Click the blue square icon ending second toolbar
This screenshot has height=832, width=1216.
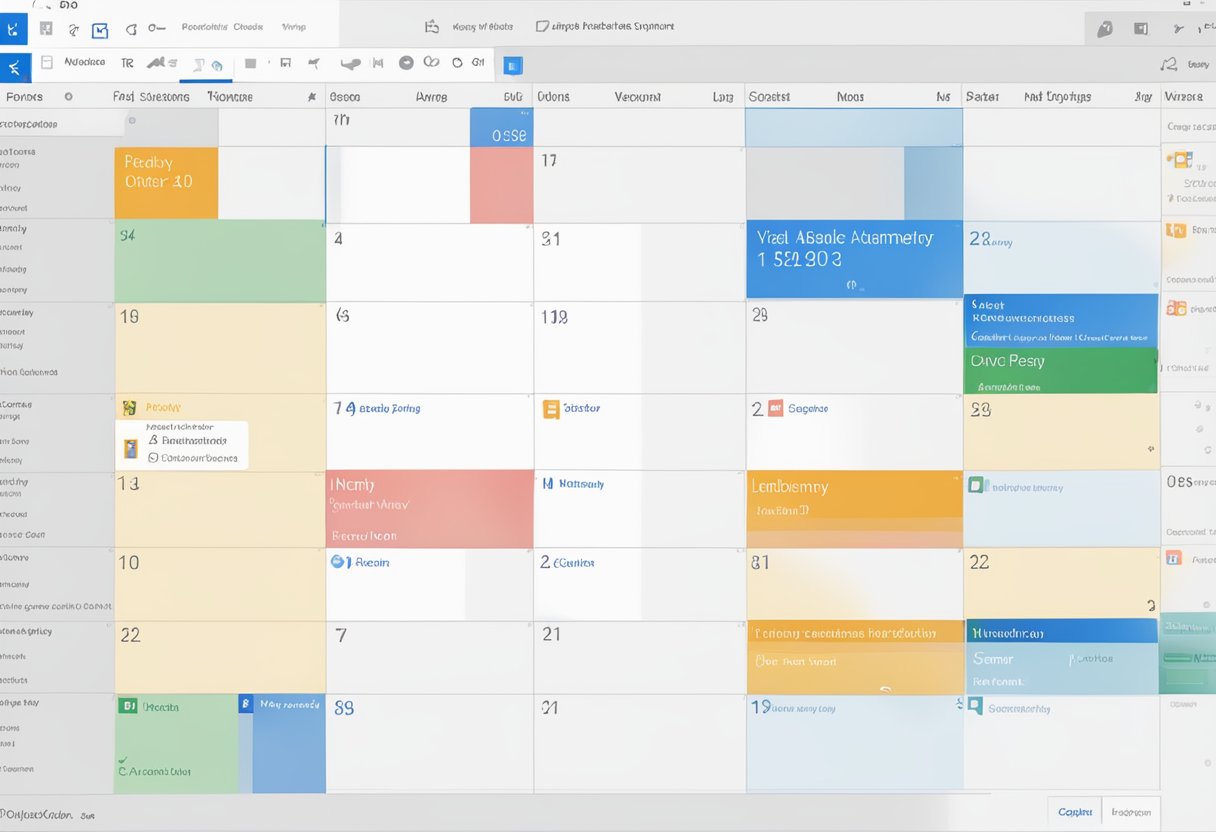click(x=512, y=65)
